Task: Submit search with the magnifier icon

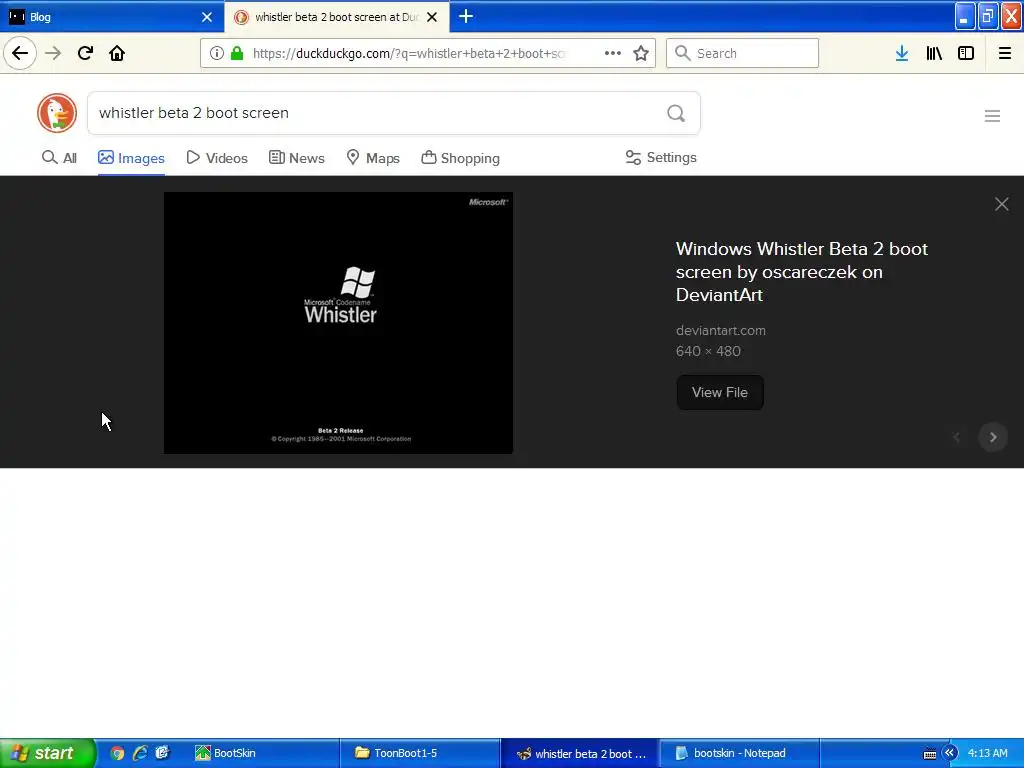Action: tap(676, 113)
